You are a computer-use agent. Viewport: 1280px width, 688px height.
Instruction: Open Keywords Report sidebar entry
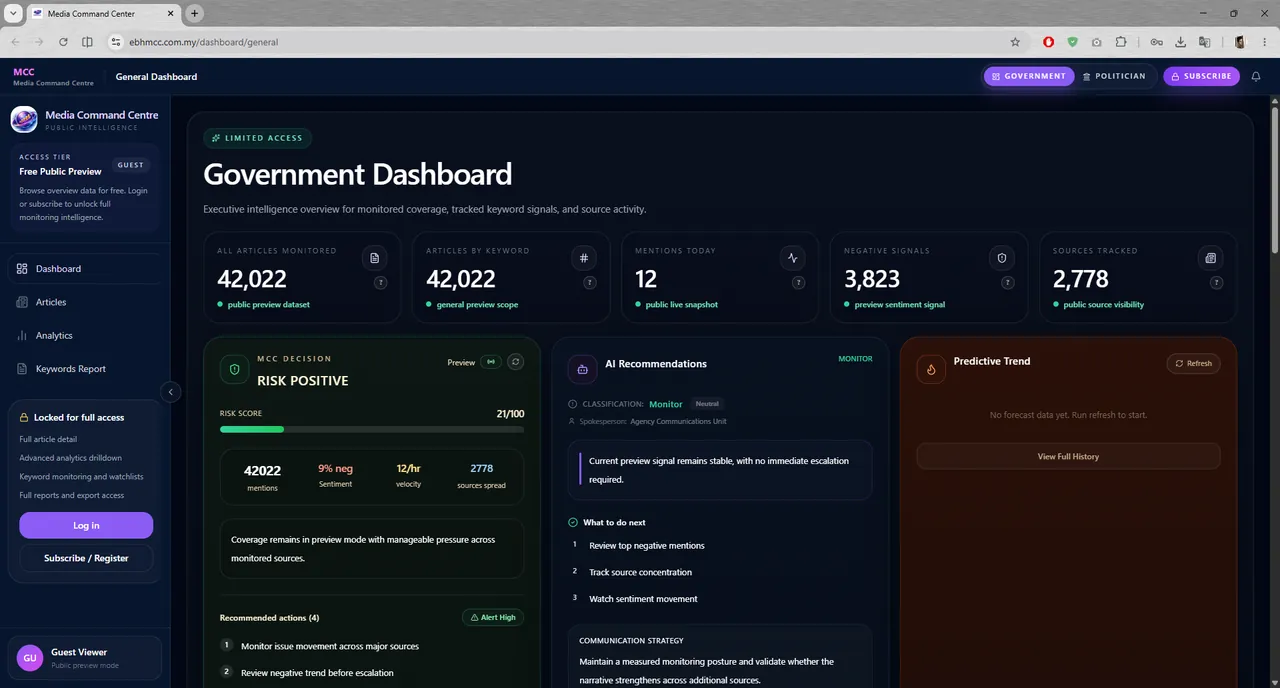point(84,369)
